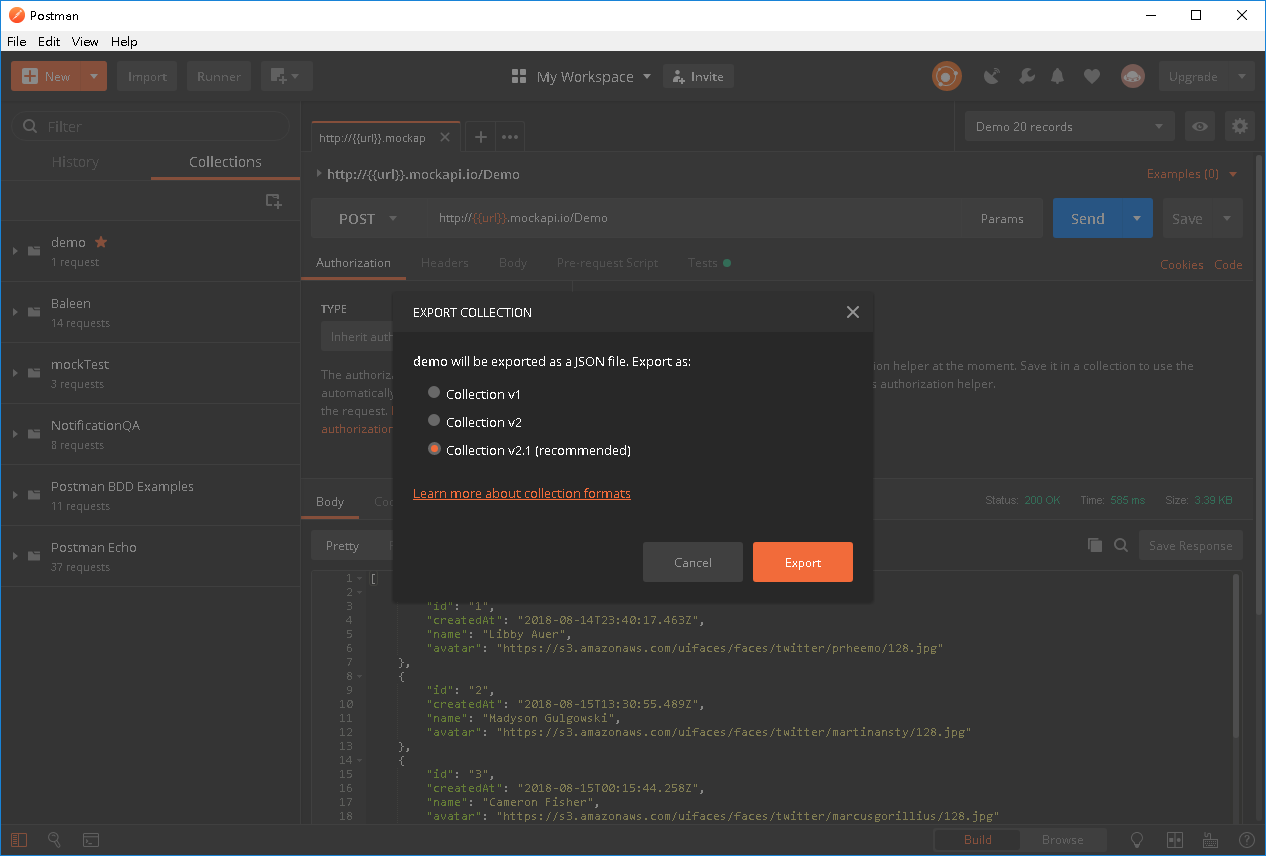Click the new collection icon in sidebar
Screen dimensions: 1266x856
(273, 201)
